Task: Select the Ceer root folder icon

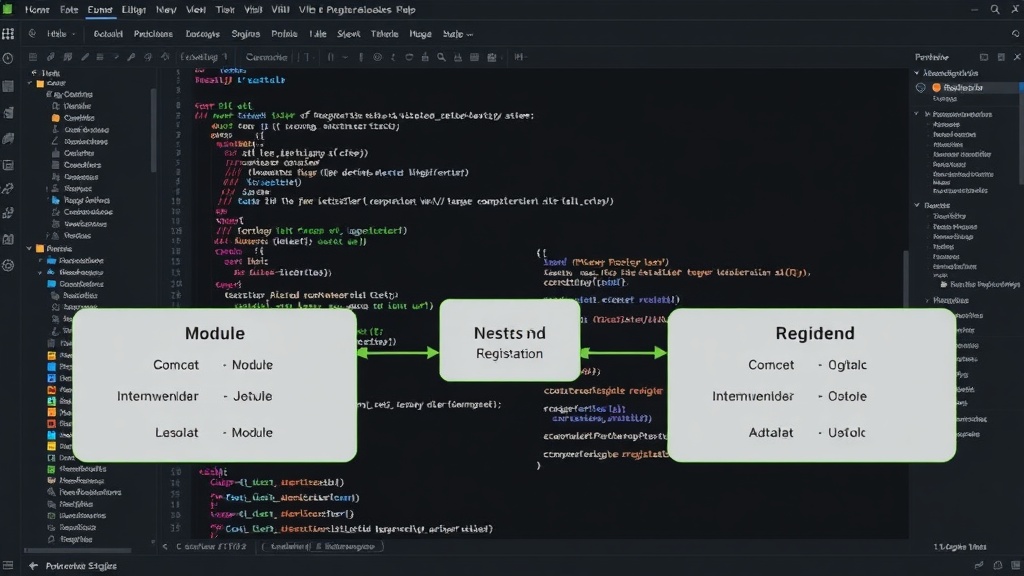Action: tap(40, 84)
